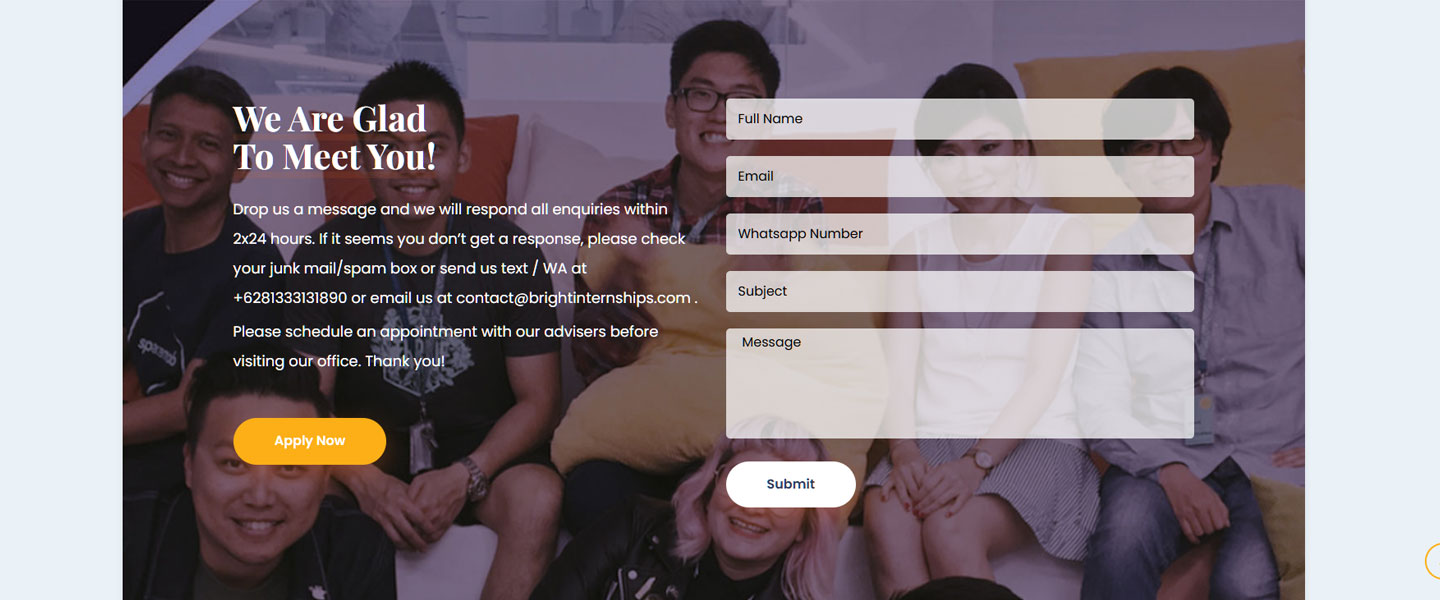The image size is (1440, 600).
Task: Focus the Message text area
Action: pyautogui.click(x=960, y=384)
